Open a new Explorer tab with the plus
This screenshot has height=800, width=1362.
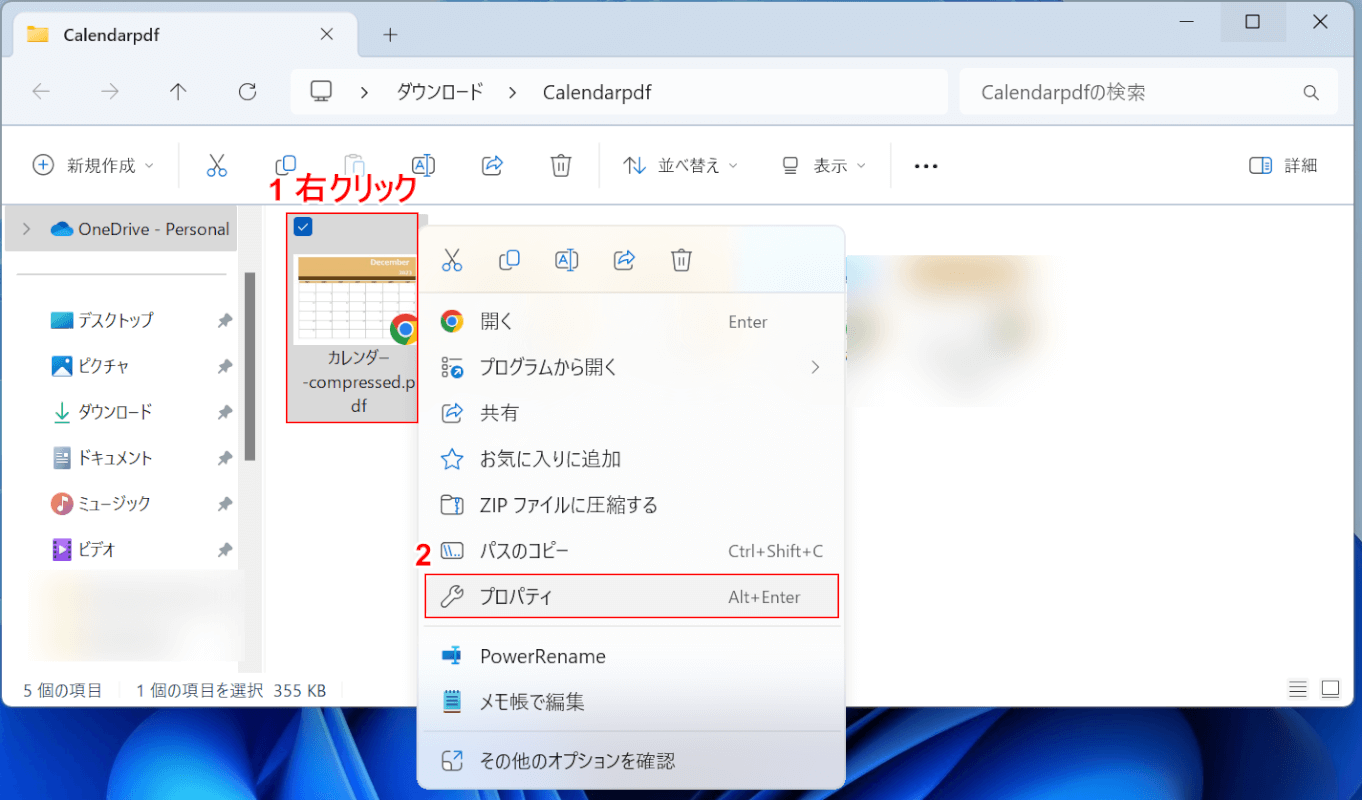pos(390,35)
